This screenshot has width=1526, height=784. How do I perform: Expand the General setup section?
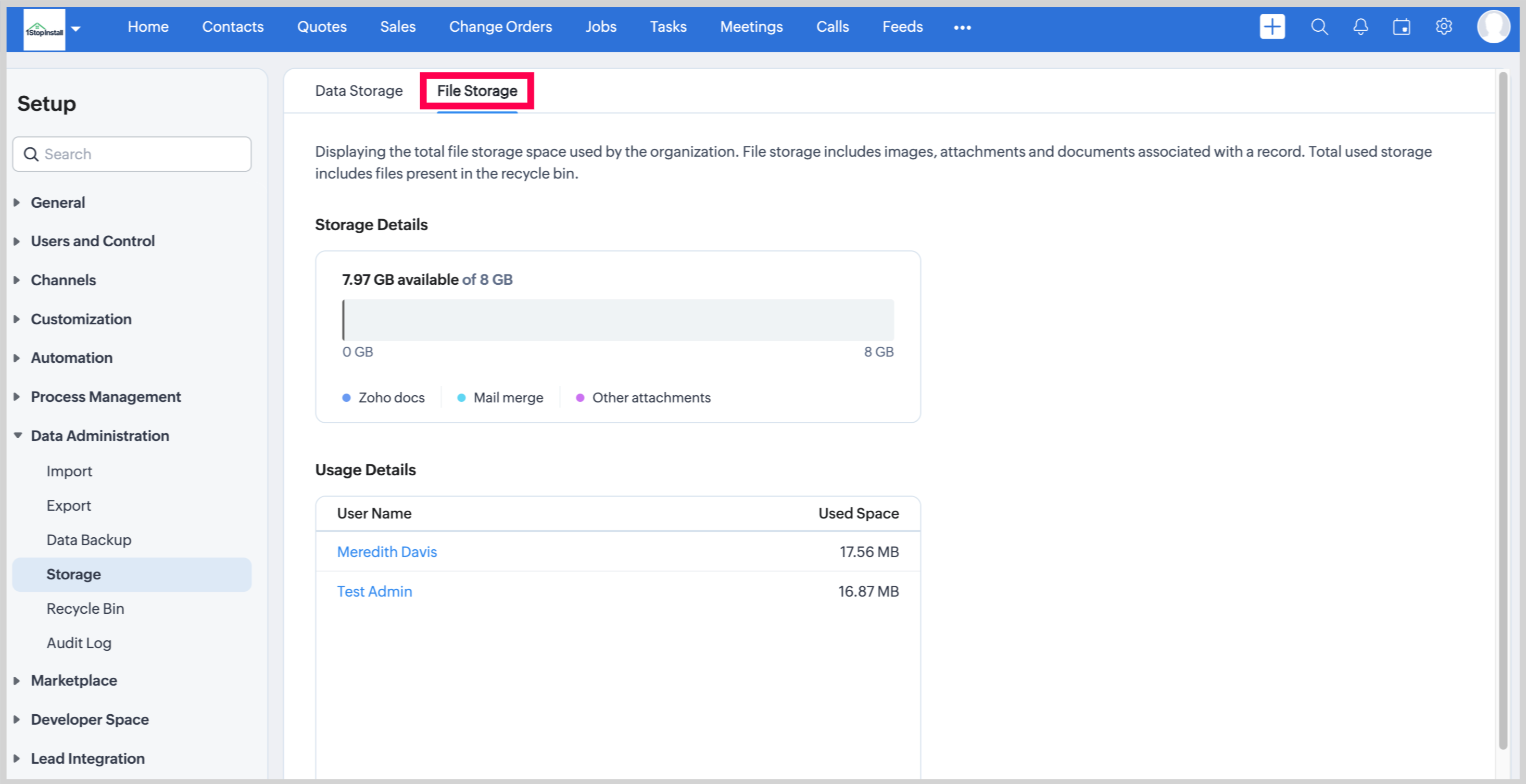pos(57,203)
